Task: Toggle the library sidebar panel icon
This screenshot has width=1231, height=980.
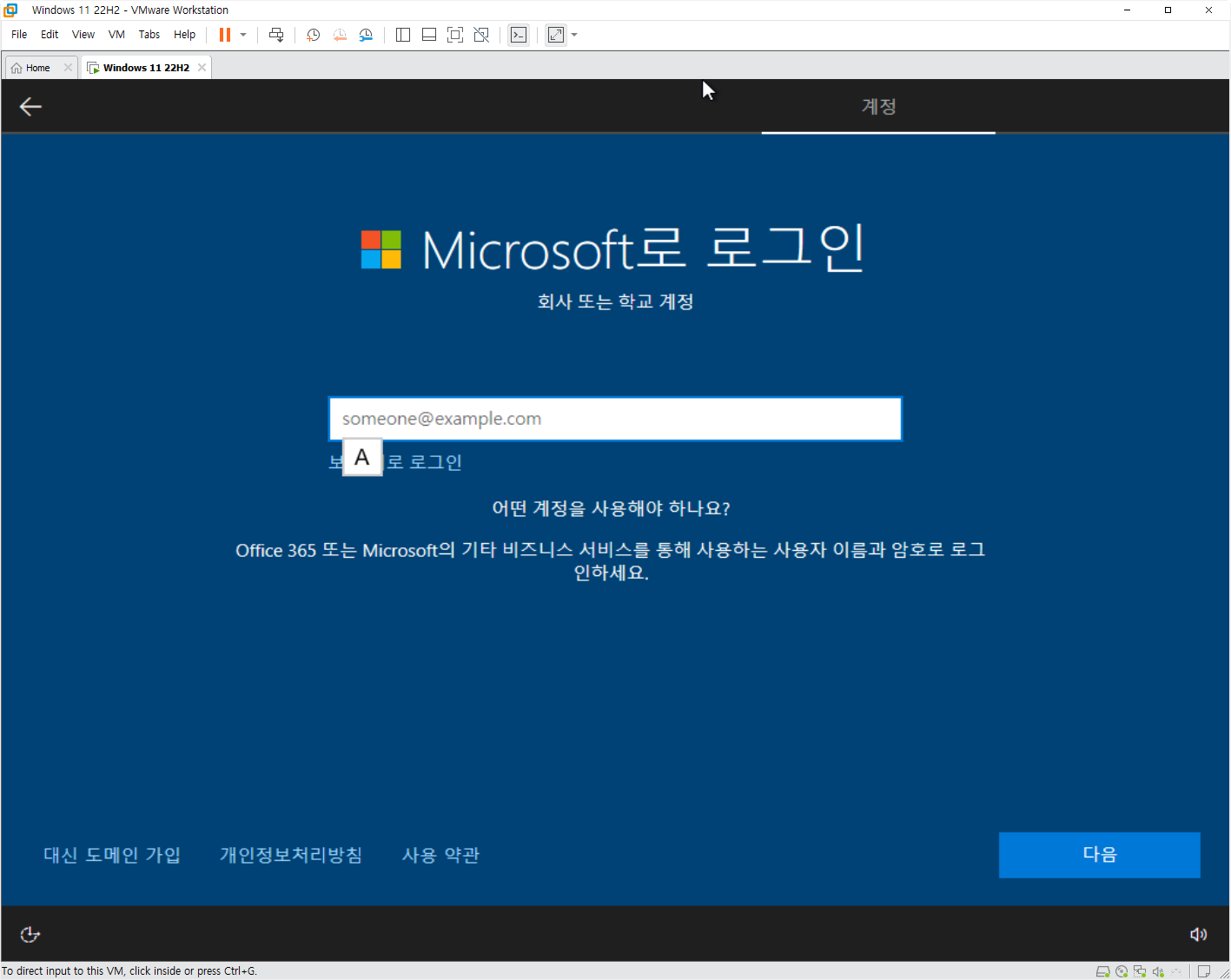Action: click(x=403, y=35)
